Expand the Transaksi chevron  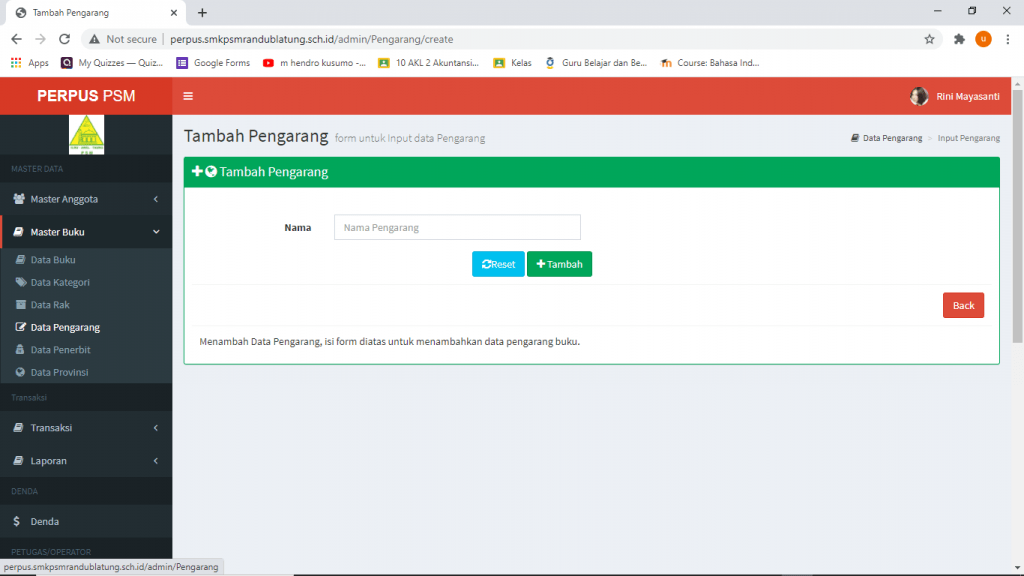(155, 428)
